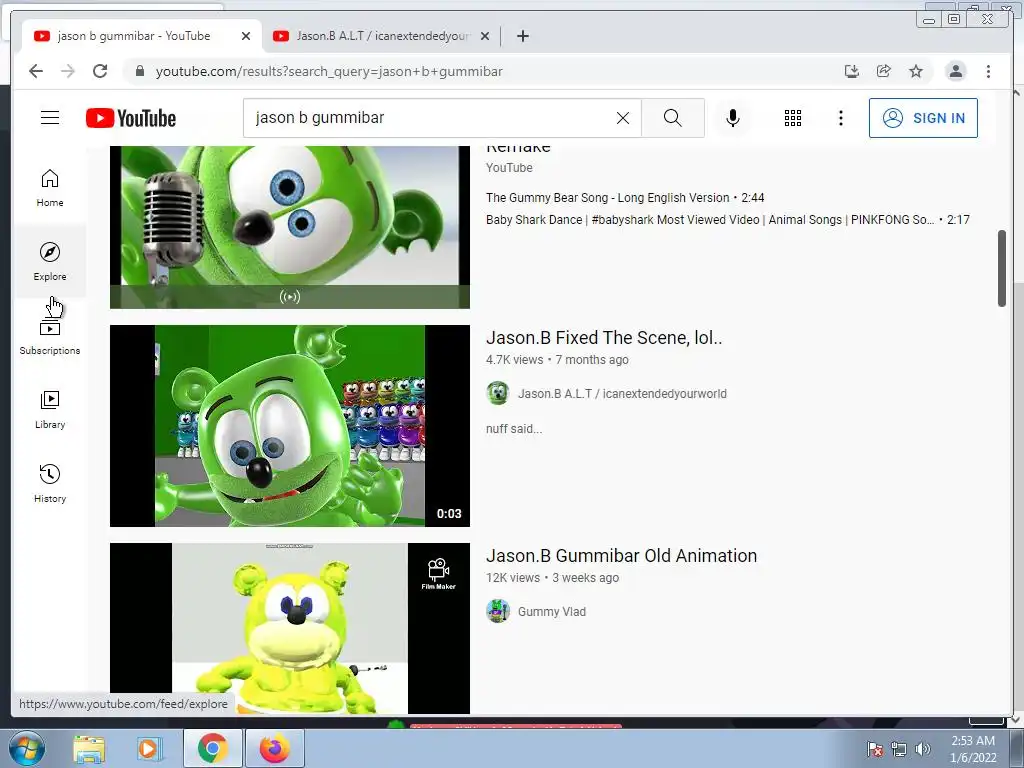
Task: Click the magnifier search button
Action: pyautogui.click(x=673, y=118)
